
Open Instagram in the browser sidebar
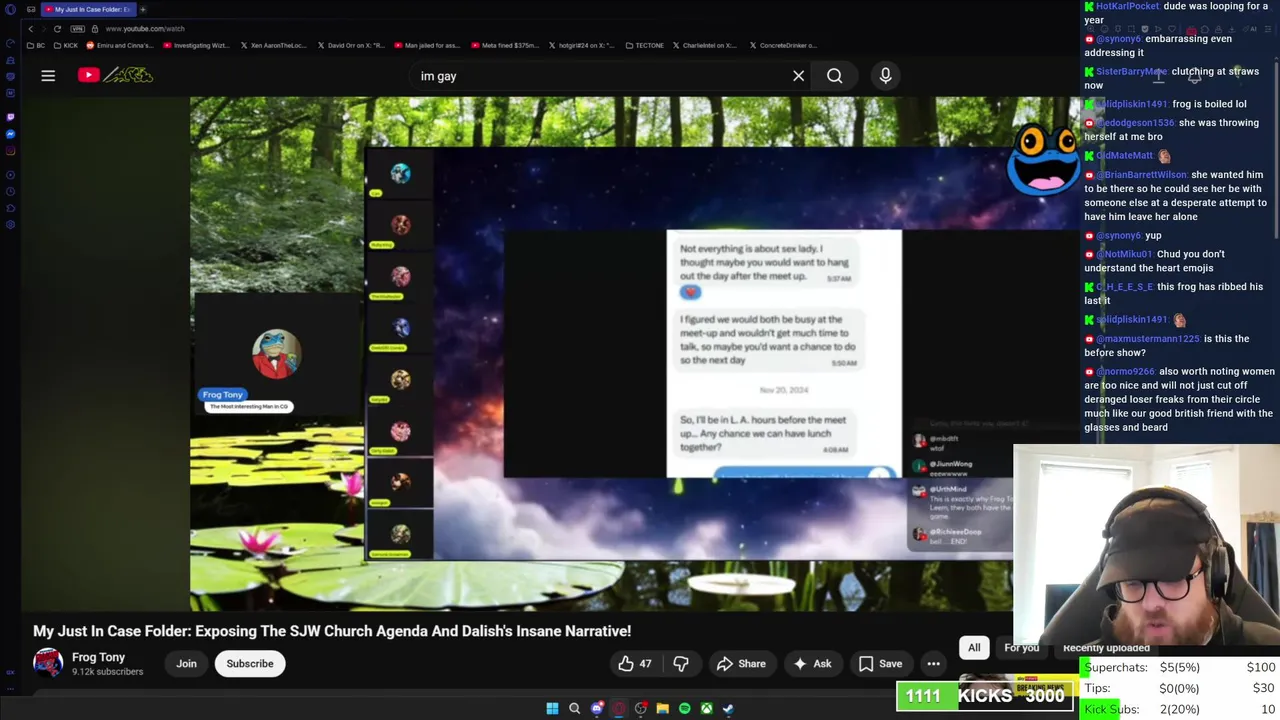(10, 151)
